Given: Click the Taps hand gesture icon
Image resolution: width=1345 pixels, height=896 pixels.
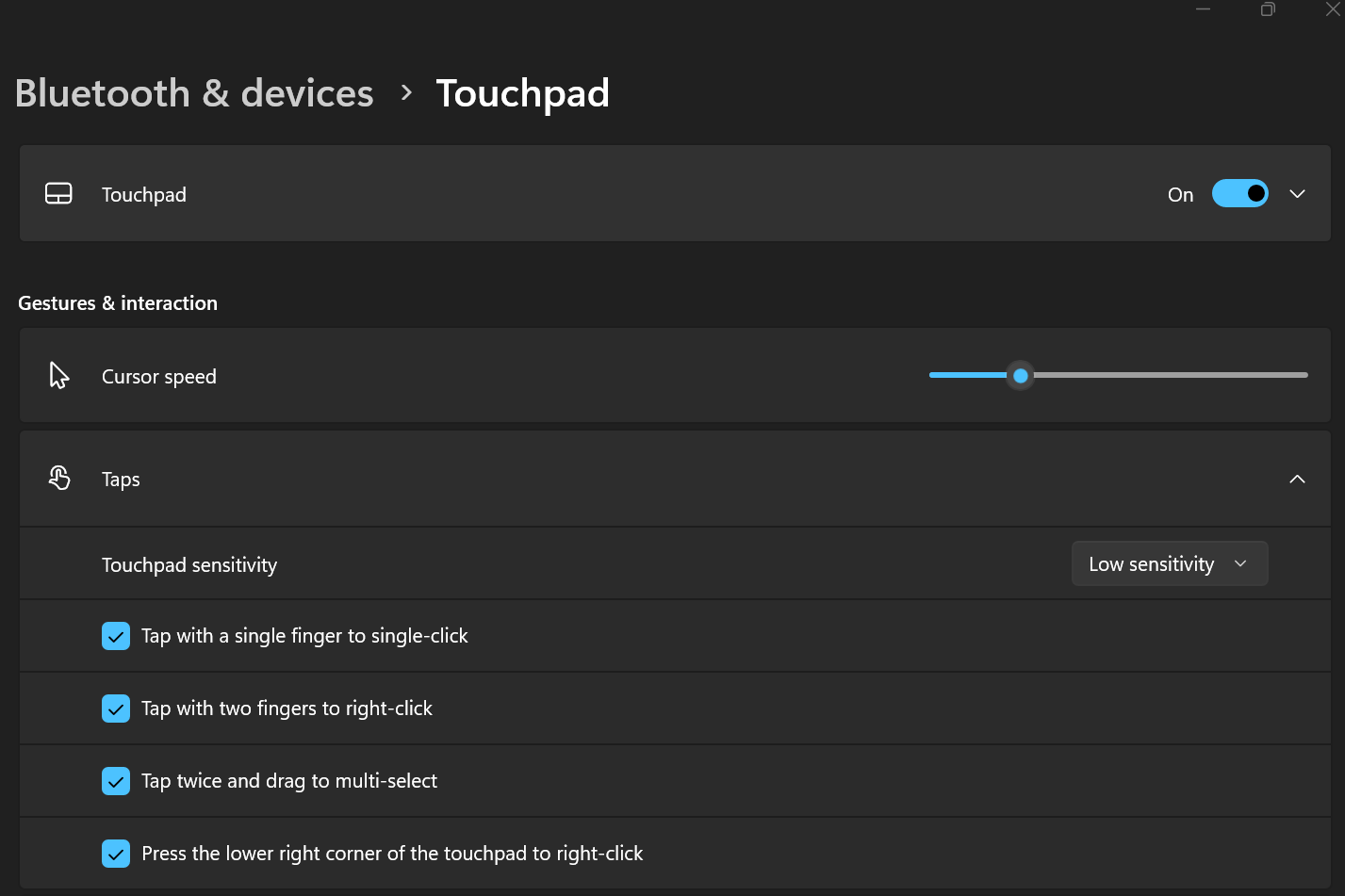Looking at the screenshot, I should pyautogui.click(x=59, y=479).
